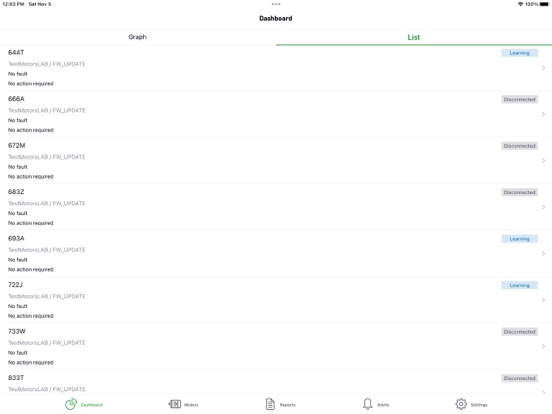Open motor 672M entry

pos(276,161)
